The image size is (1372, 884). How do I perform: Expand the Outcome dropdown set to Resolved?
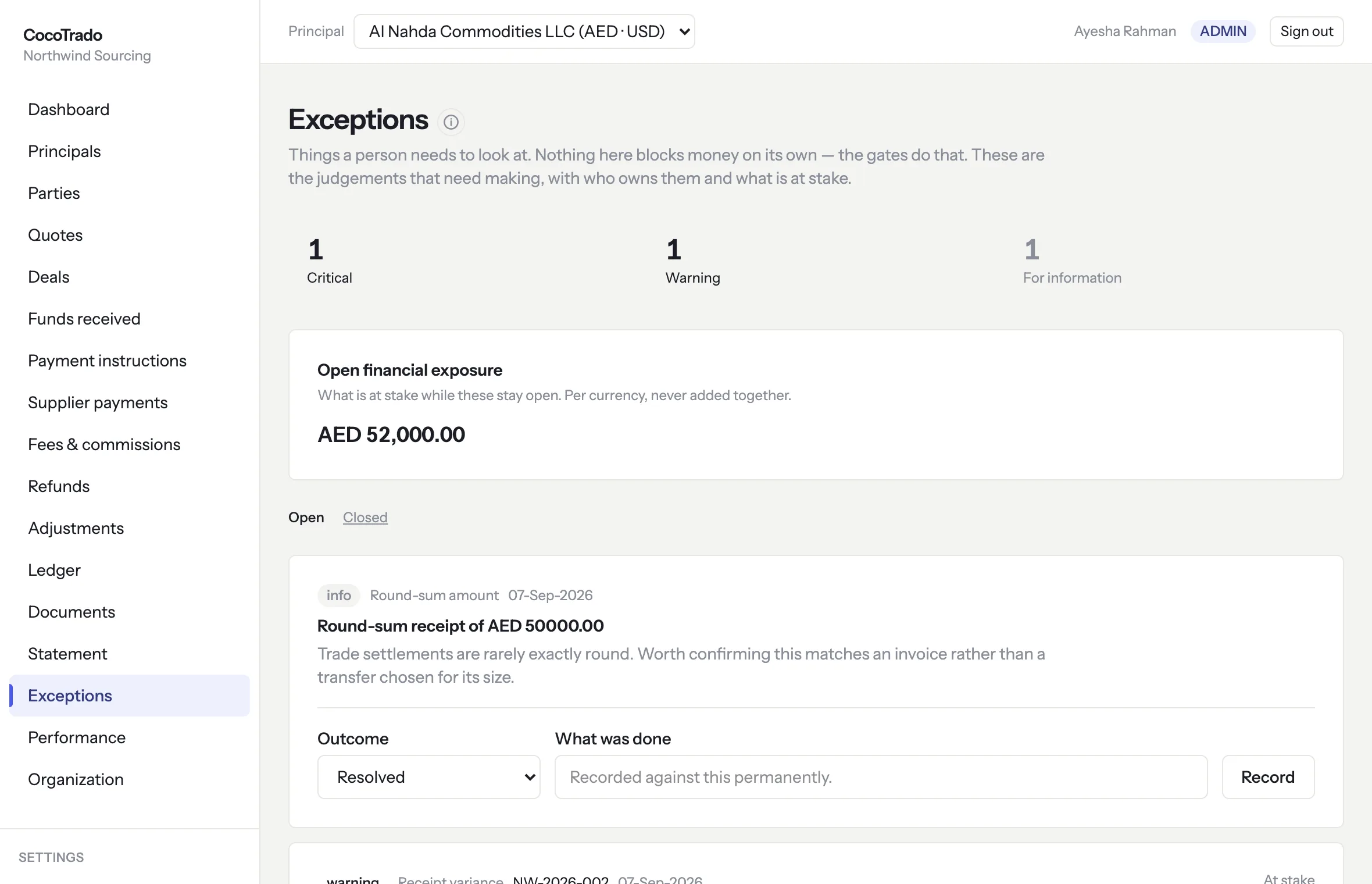pos(429,777)
